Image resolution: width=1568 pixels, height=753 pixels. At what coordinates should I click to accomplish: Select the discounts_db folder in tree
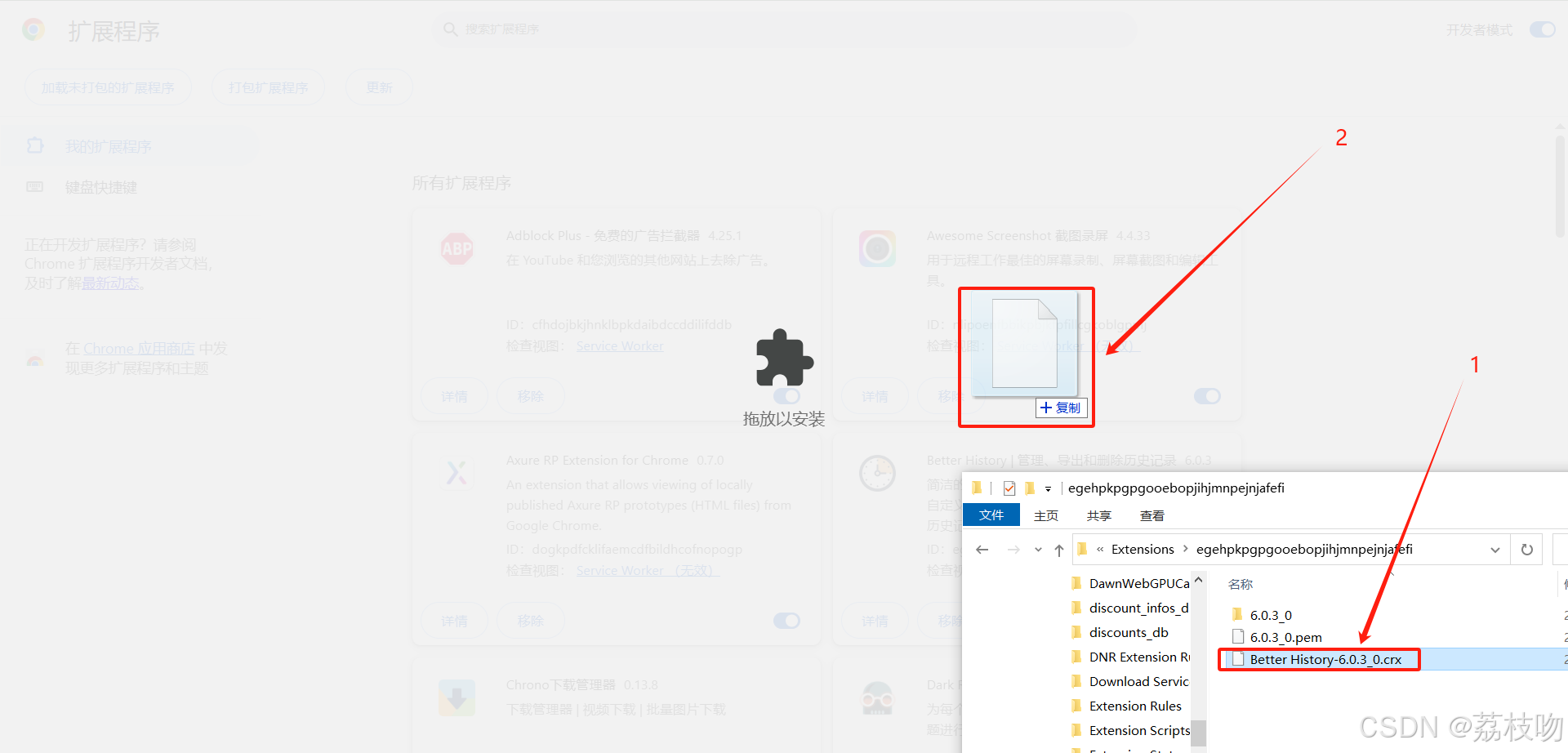[1120, 632]
